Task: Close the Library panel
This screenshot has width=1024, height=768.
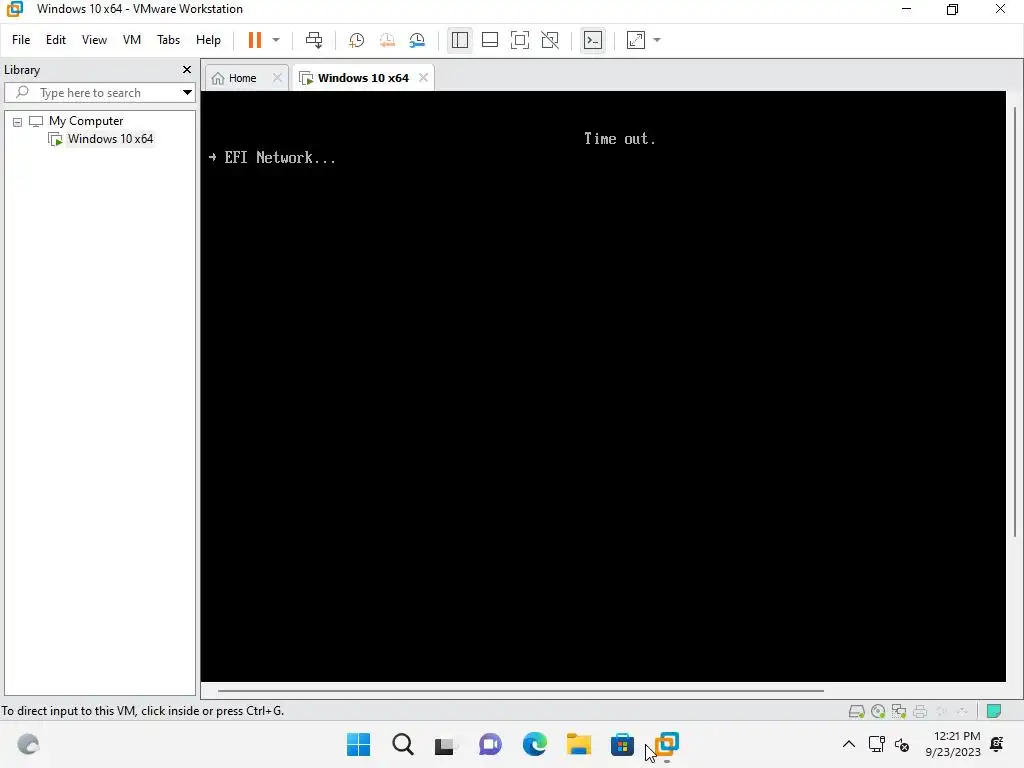Action: tap(187, 69)
